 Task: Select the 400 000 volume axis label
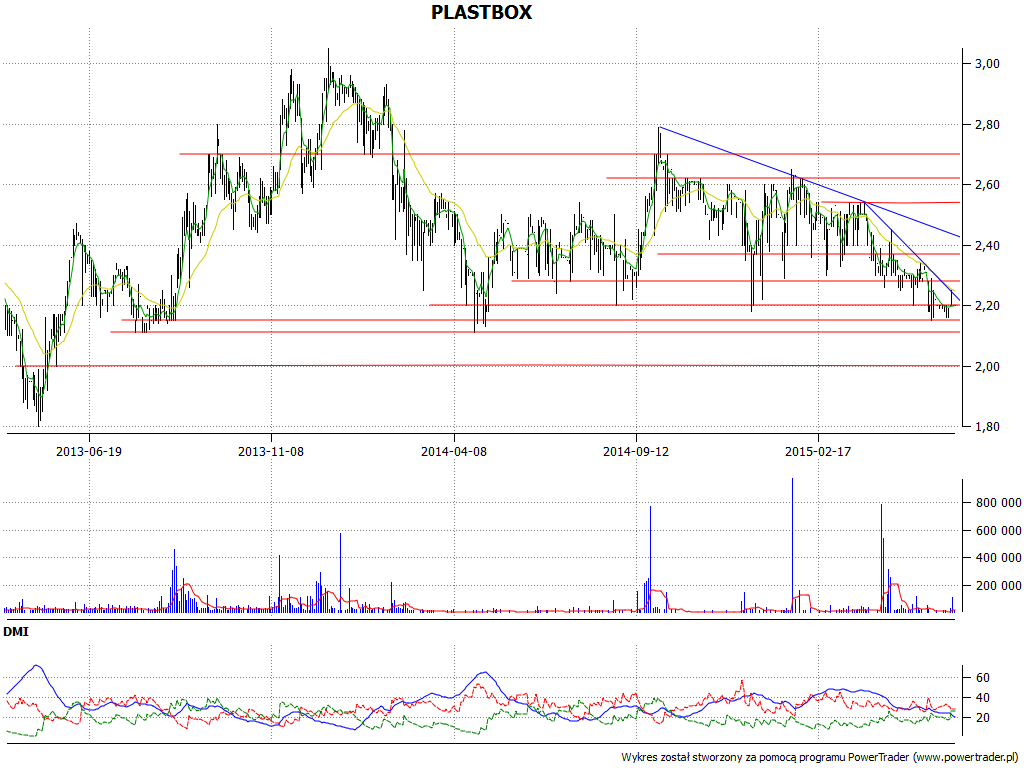pos(999,558)
